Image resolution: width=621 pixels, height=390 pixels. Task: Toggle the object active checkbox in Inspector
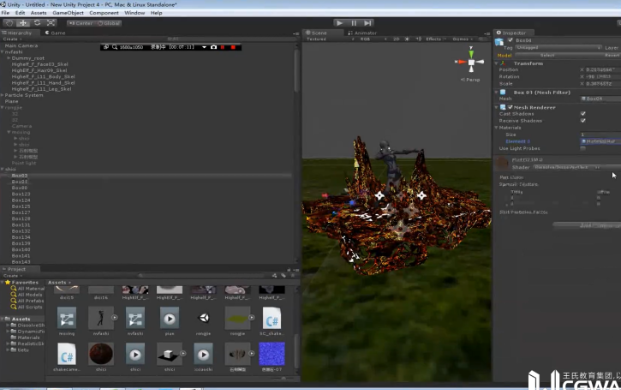(x=510, y=40)
